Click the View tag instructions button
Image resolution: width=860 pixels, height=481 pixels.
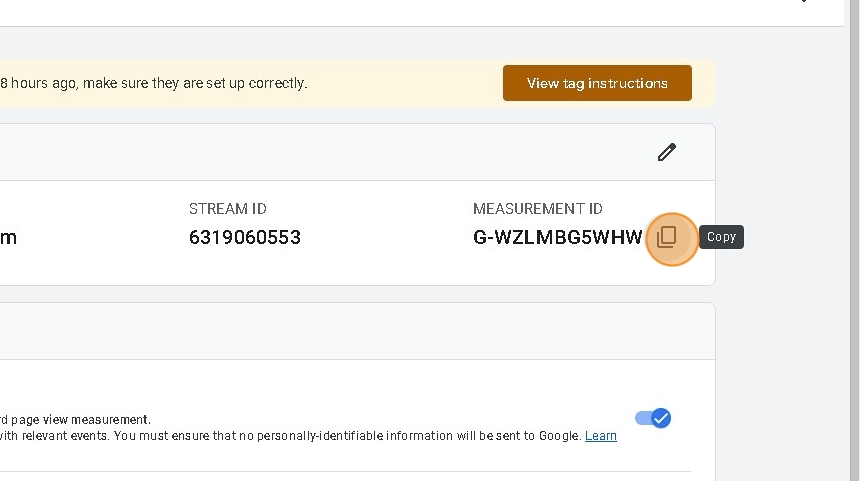(x=597, y=83)
